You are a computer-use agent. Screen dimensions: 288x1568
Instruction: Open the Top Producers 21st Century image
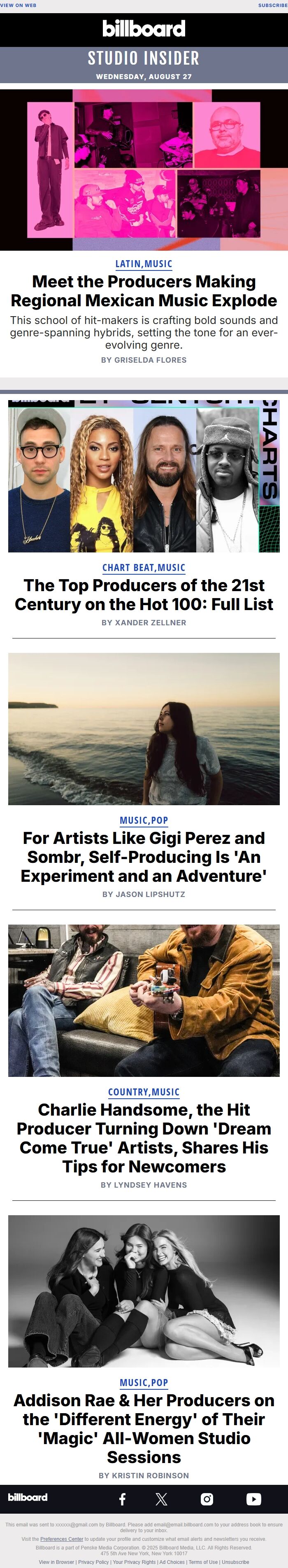point(144,476)
